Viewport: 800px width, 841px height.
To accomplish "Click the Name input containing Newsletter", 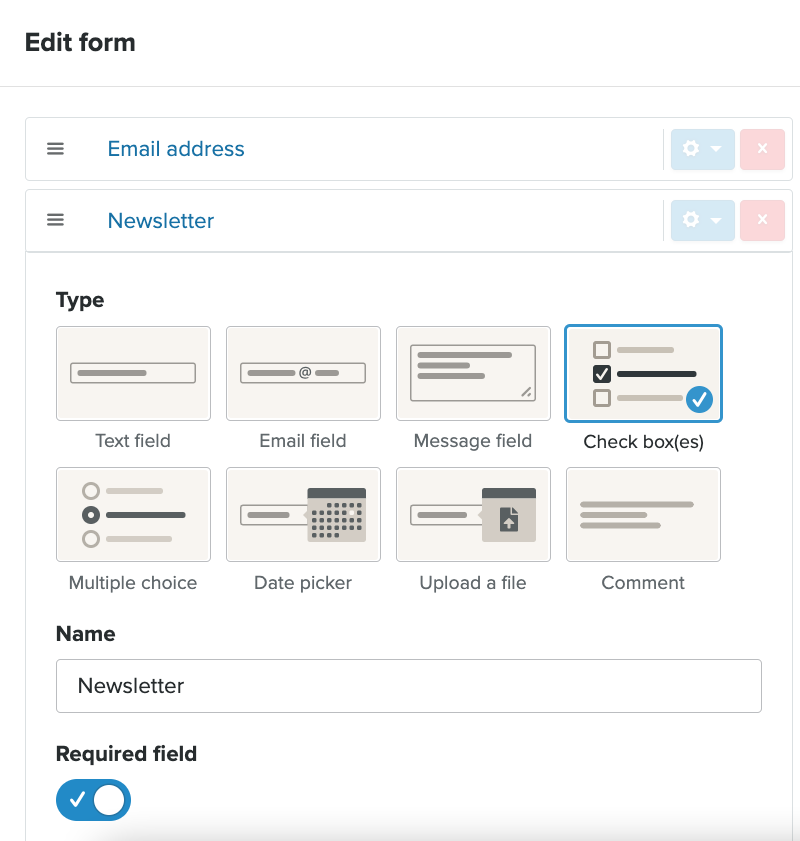I will (408, 686).
